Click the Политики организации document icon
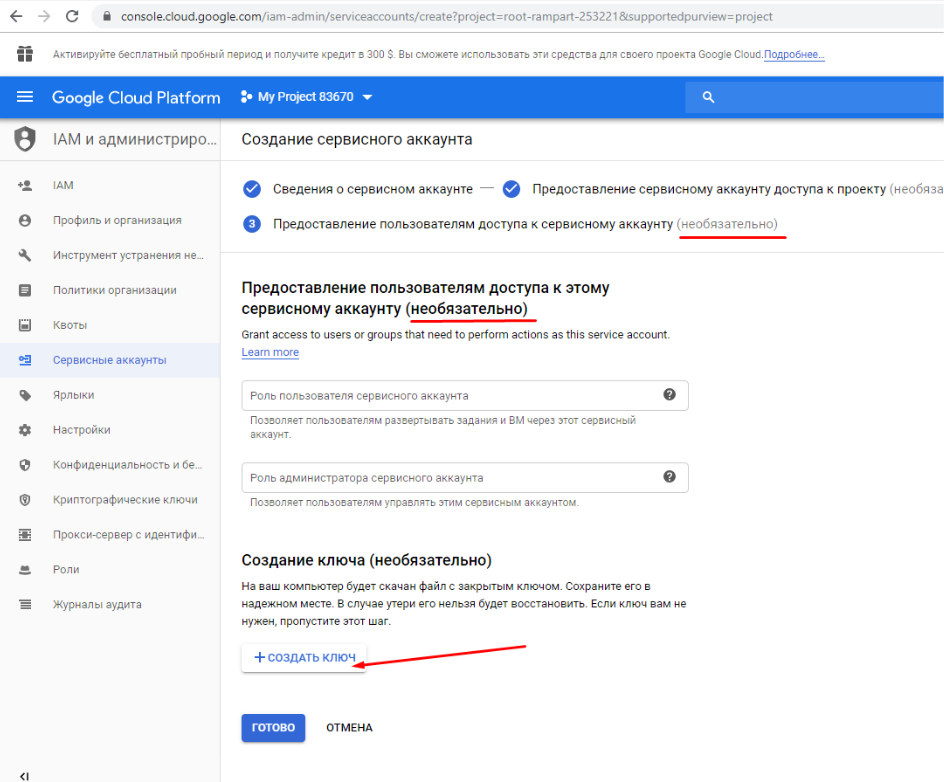 tap(25, 290)
